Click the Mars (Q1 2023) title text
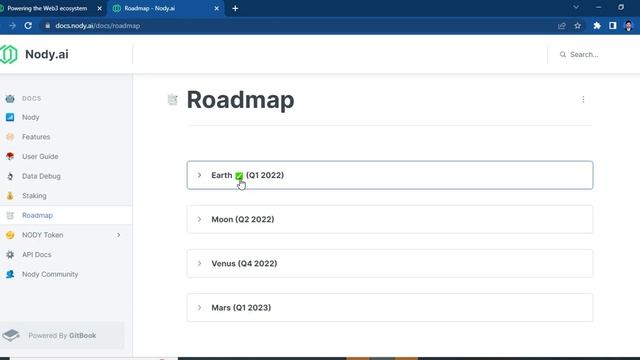 click(241, 307)
